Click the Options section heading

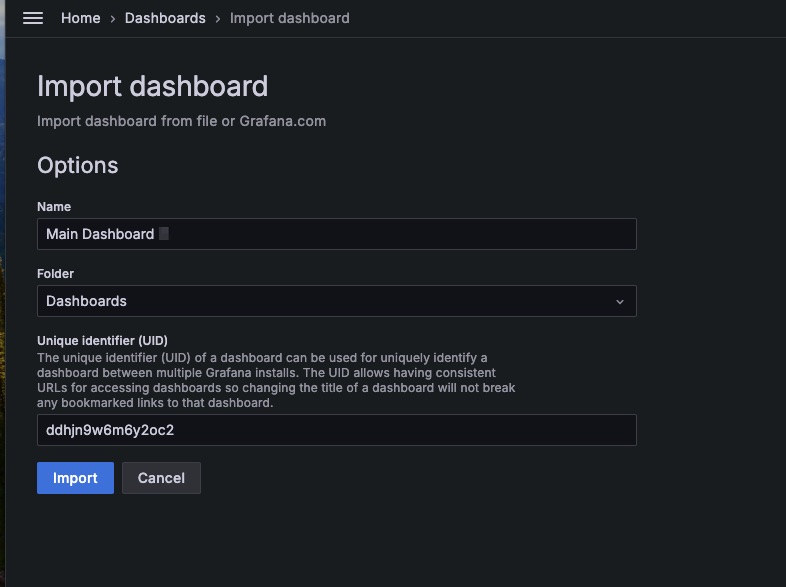click(x=77, y=165)
